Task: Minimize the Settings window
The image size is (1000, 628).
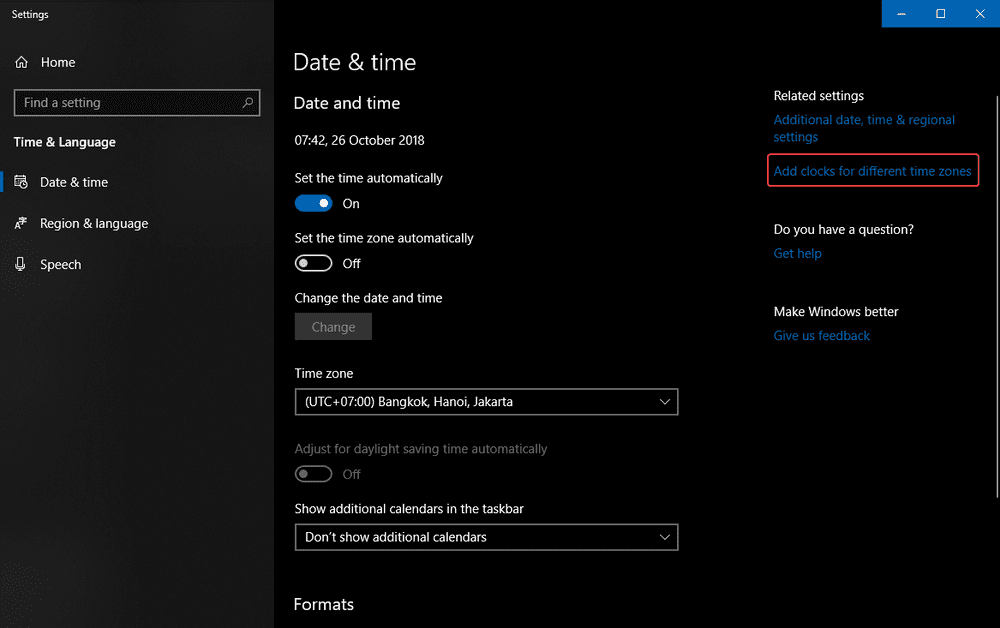Action: pyautogui.click(x=901, y=13)
